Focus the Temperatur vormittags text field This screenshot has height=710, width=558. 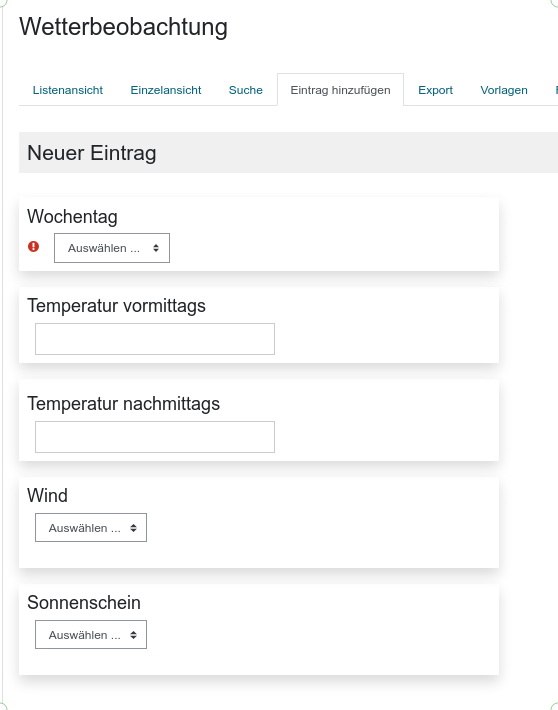[x=155, y=339]
